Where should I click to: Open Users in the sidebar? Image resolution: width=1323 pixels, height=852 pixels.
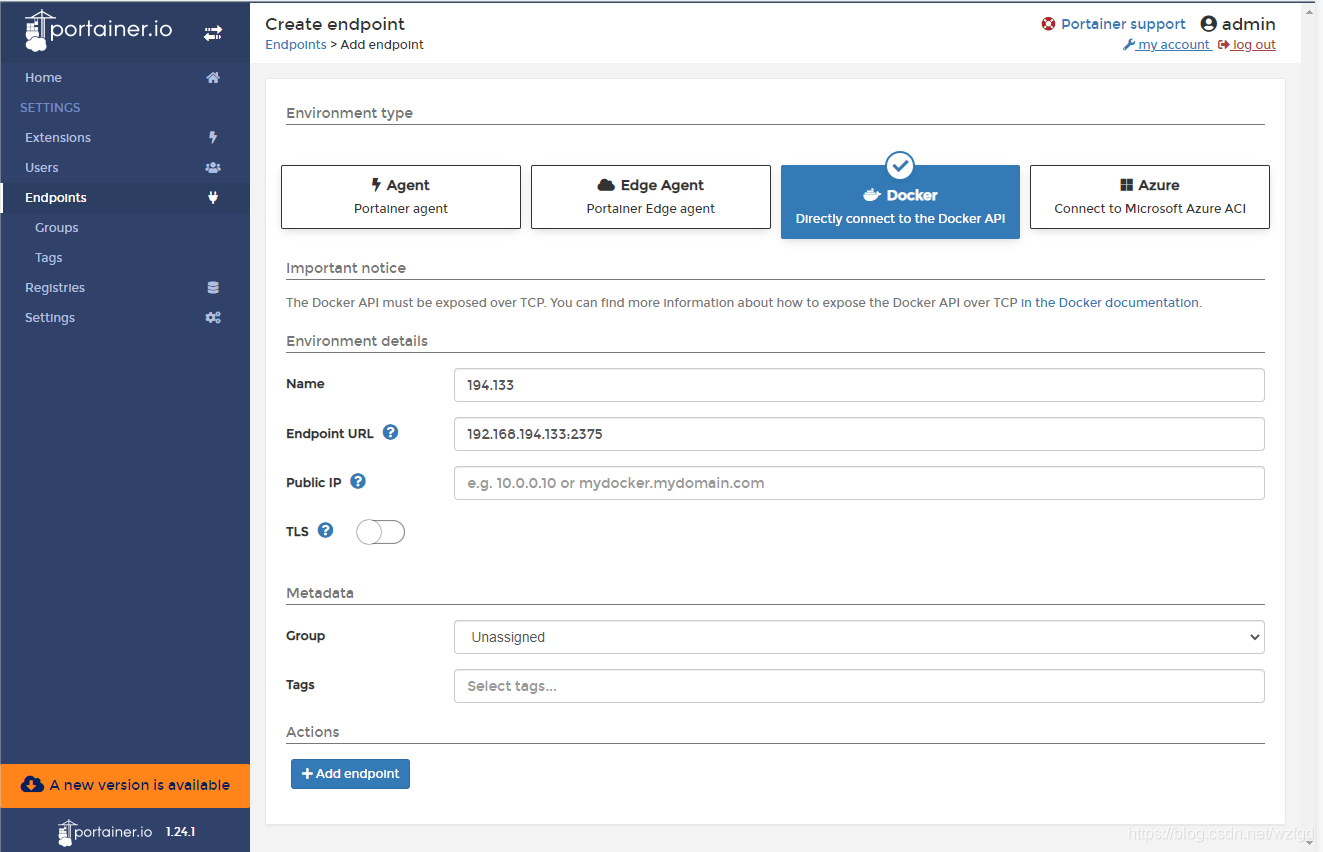[125, 167]
